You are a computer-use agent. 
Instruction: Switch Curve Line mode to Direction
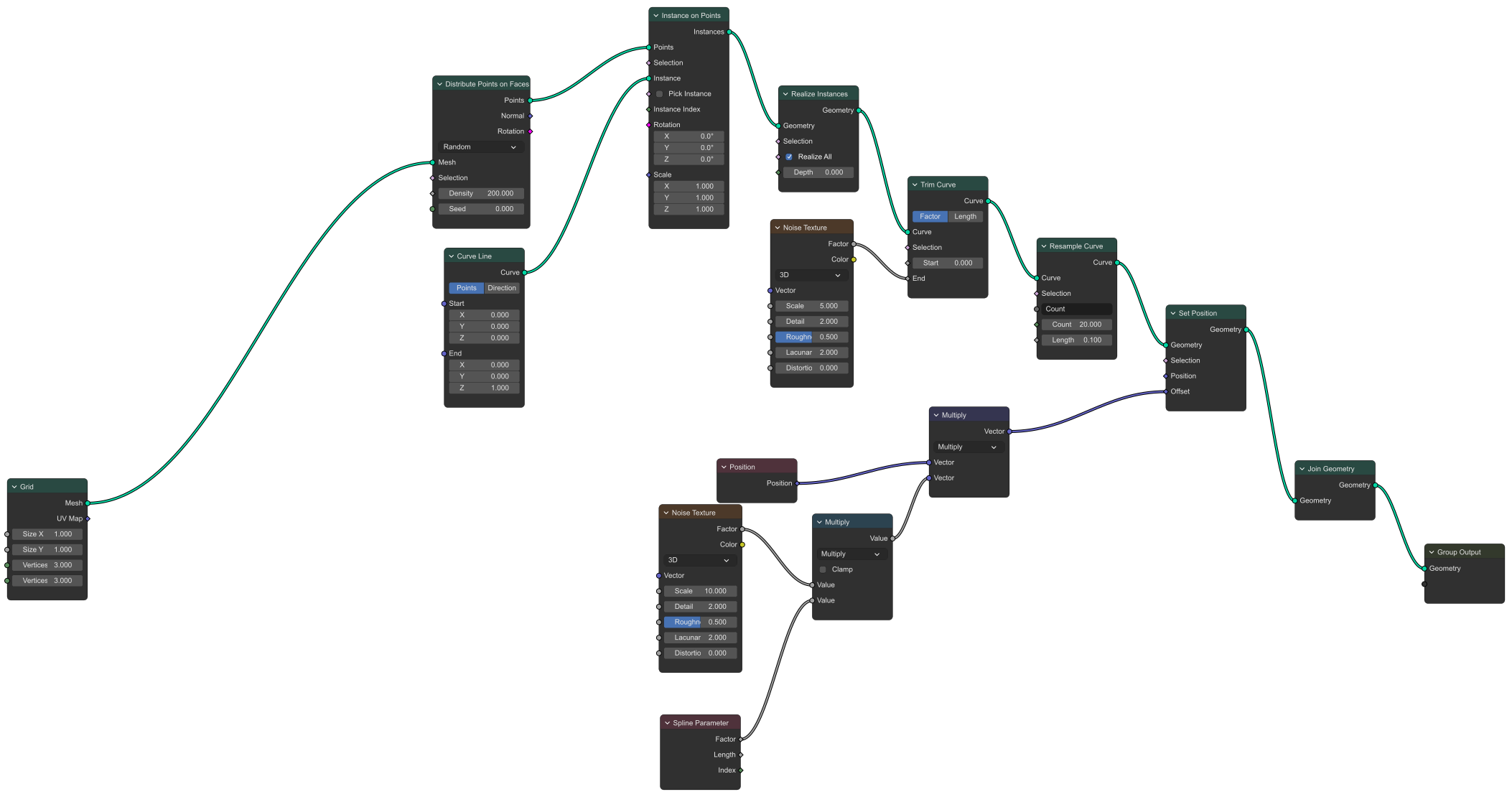[501, 288]
